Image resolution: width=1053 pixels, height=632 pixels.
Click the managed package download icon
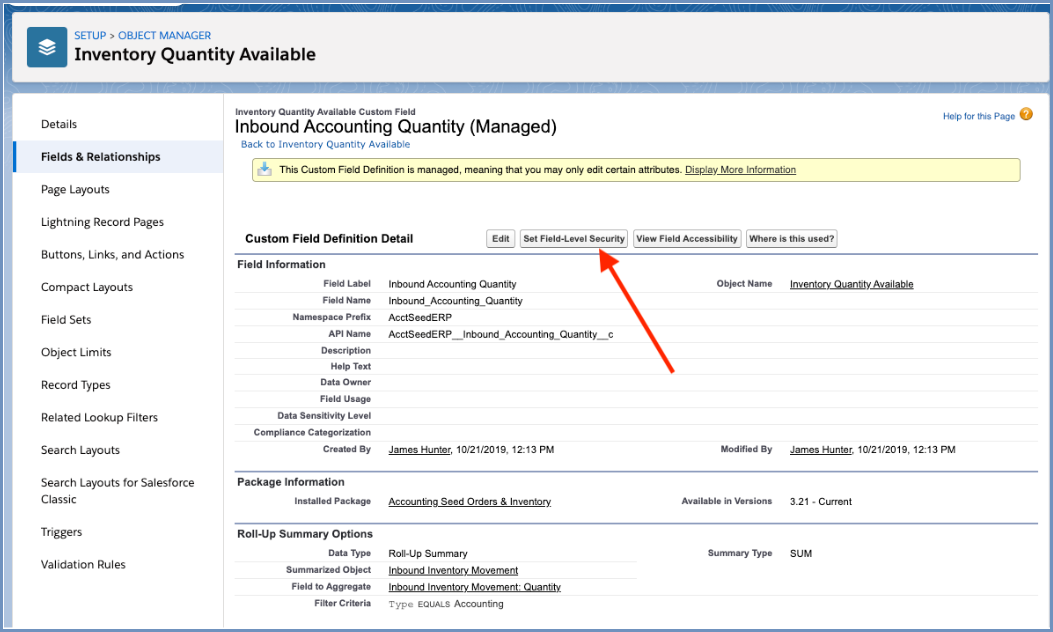265,169
